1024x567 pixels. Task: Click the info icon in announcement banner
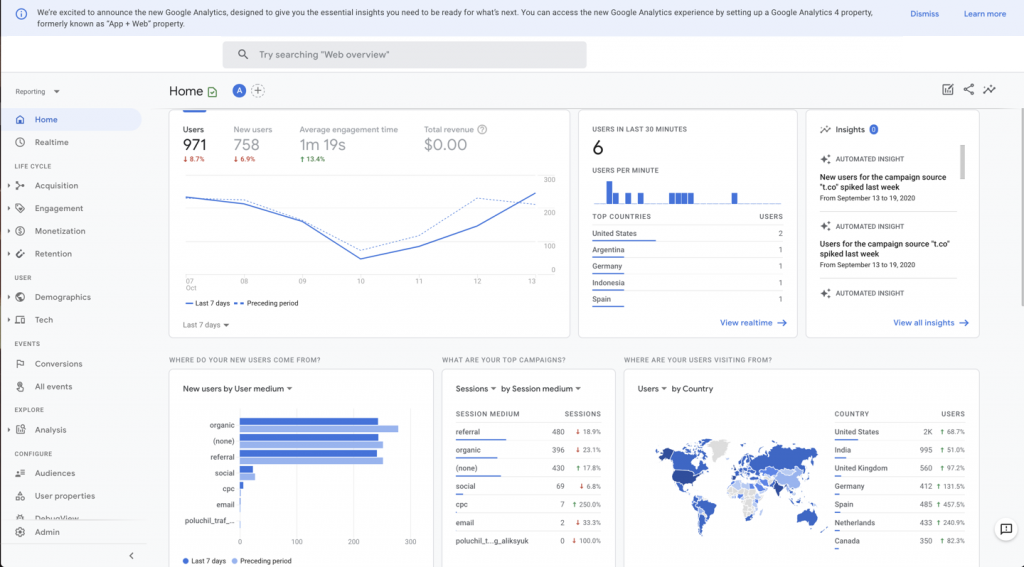tap(21, 14)
